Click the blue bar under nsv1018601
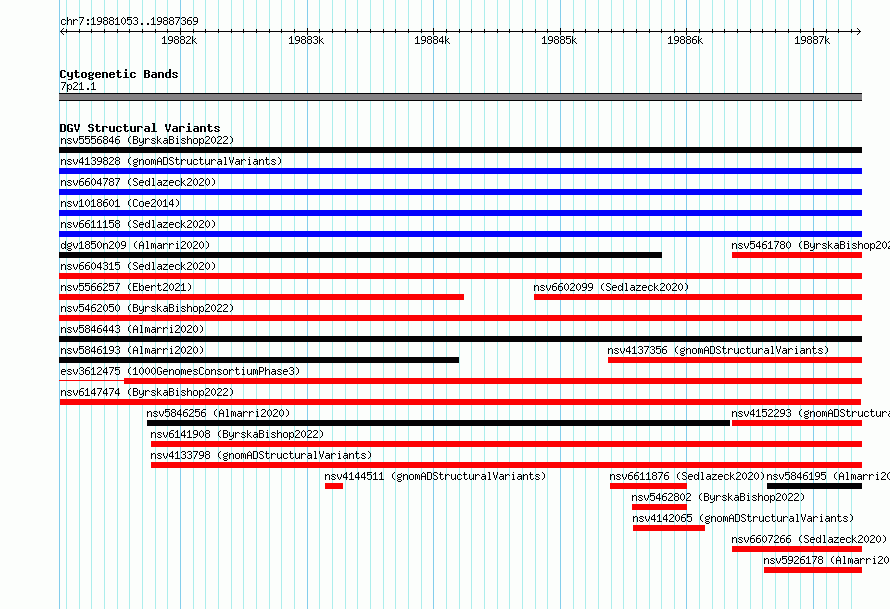Viewport: 890px width, 609px height. pyautogui.click(x=460, y=213)
